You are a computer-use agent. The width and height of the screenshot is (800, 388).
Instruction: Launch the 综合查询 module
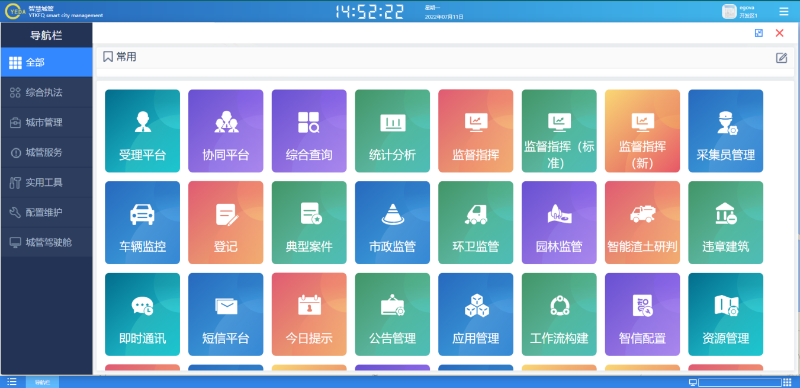309,131
